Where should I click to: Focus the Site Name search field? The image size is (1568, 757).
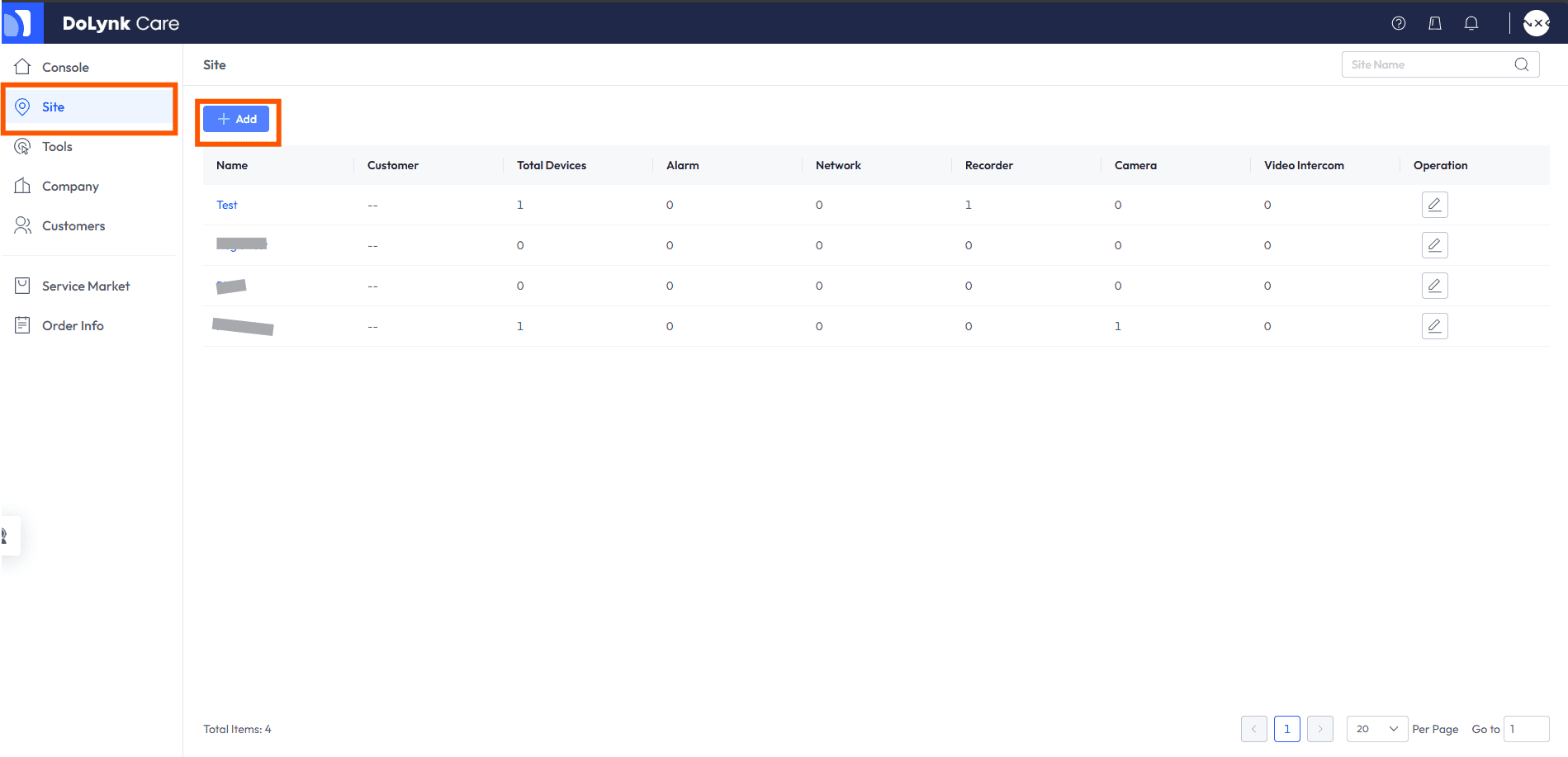tap(1427, 64)
